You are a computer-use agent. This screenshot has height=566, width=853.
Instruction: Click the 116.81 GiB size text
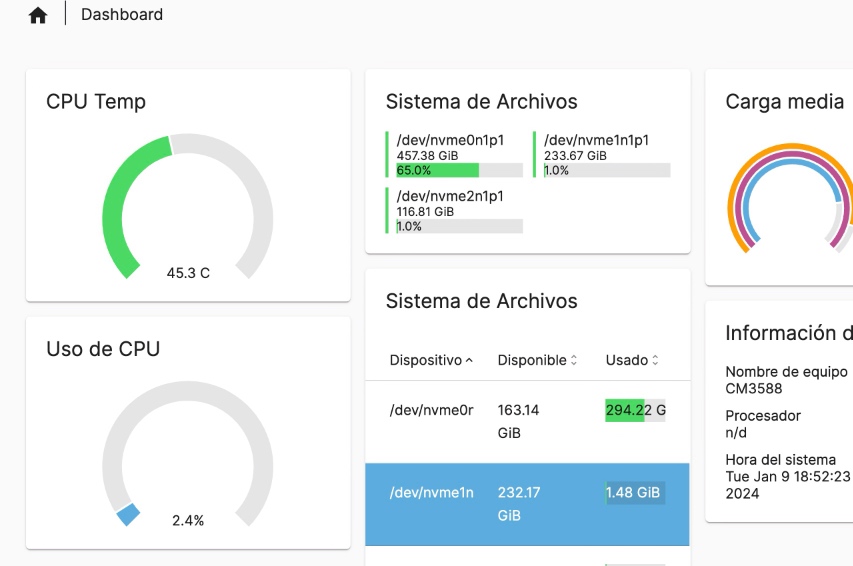(425, 212)
